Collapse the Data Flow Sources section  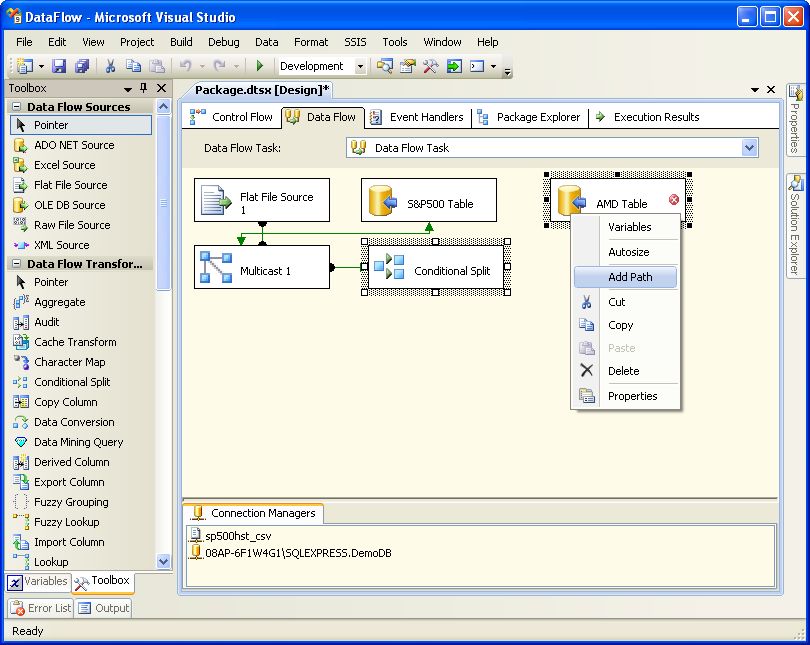pyautogui.click(x=17, y=106)
